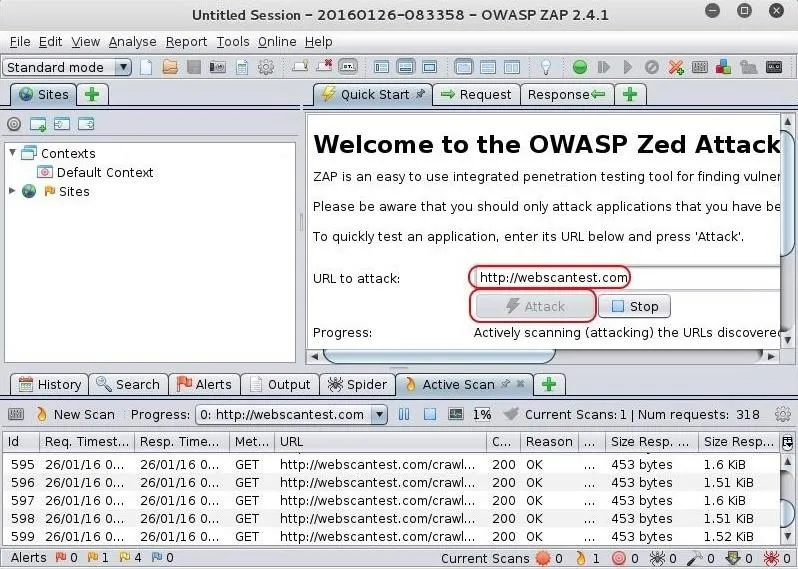Click green plus next to Sites tab
798x569 pixels.
point(92,95)
